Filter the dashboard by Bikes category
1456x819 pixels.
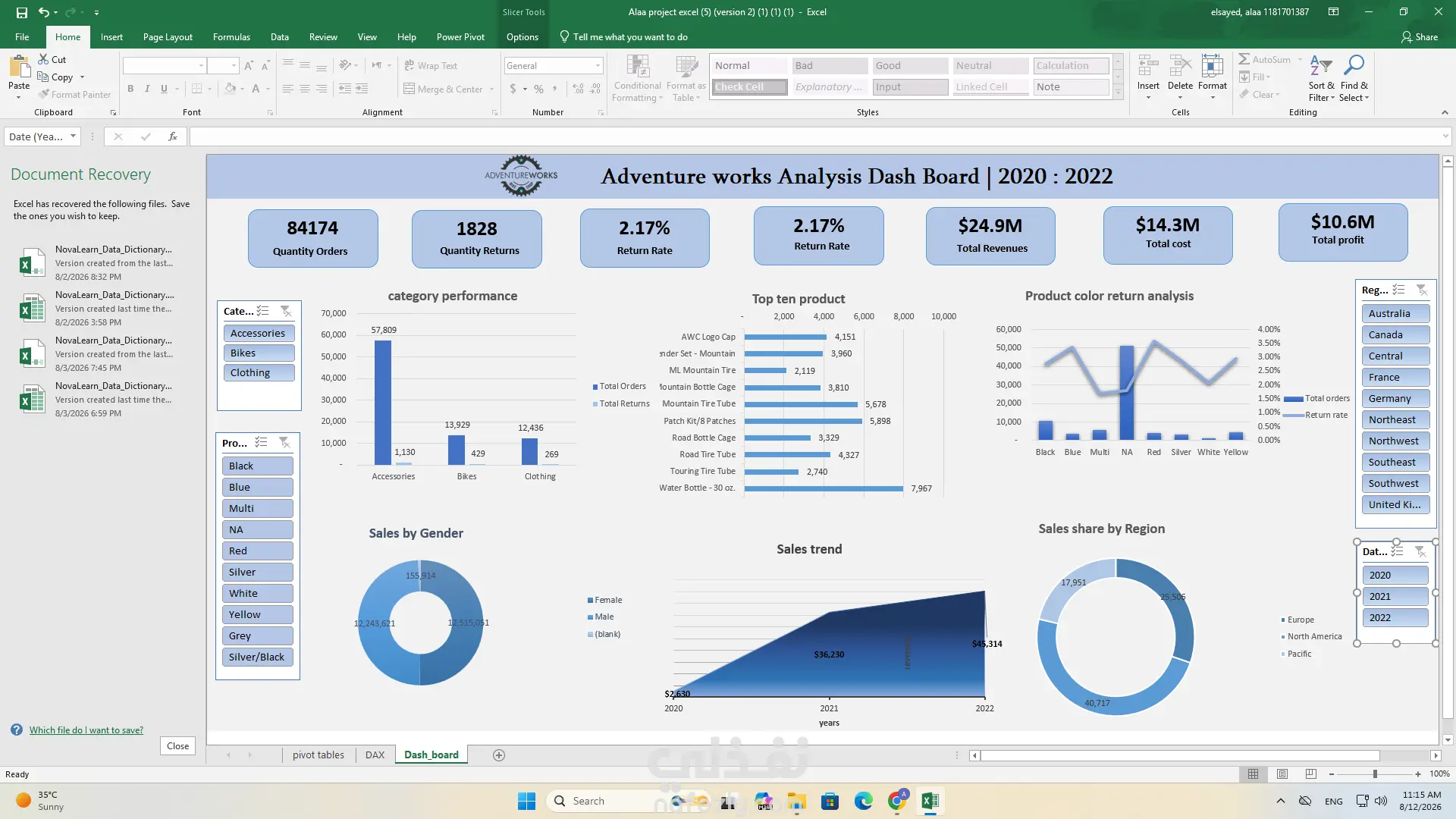pos(259,353)
